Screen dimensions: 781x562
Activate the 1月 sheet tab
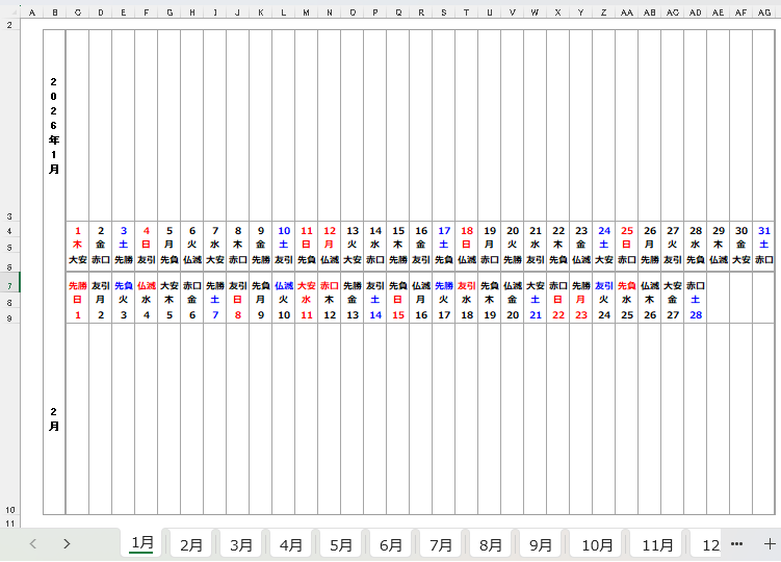142,543
